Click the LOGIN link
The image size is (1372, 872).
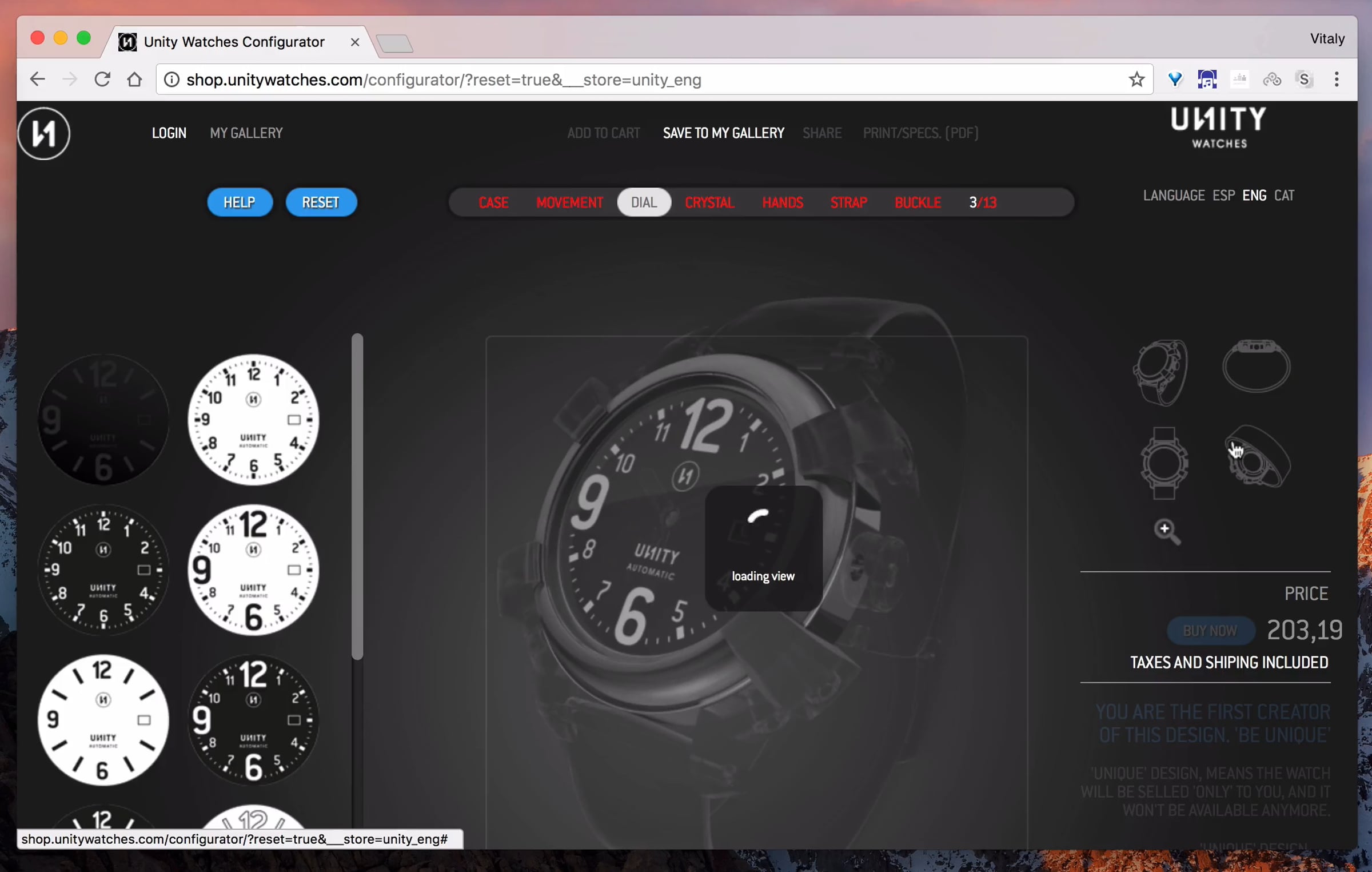pyautogui.click(x=169, y=133)
